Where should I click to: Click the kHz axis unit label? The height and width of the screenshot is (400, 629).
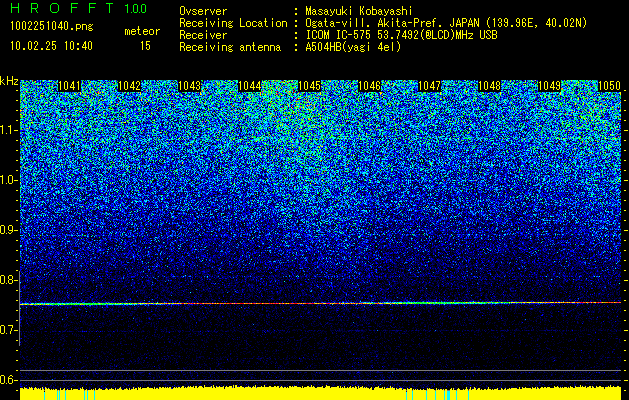click(x=9, y=81)
